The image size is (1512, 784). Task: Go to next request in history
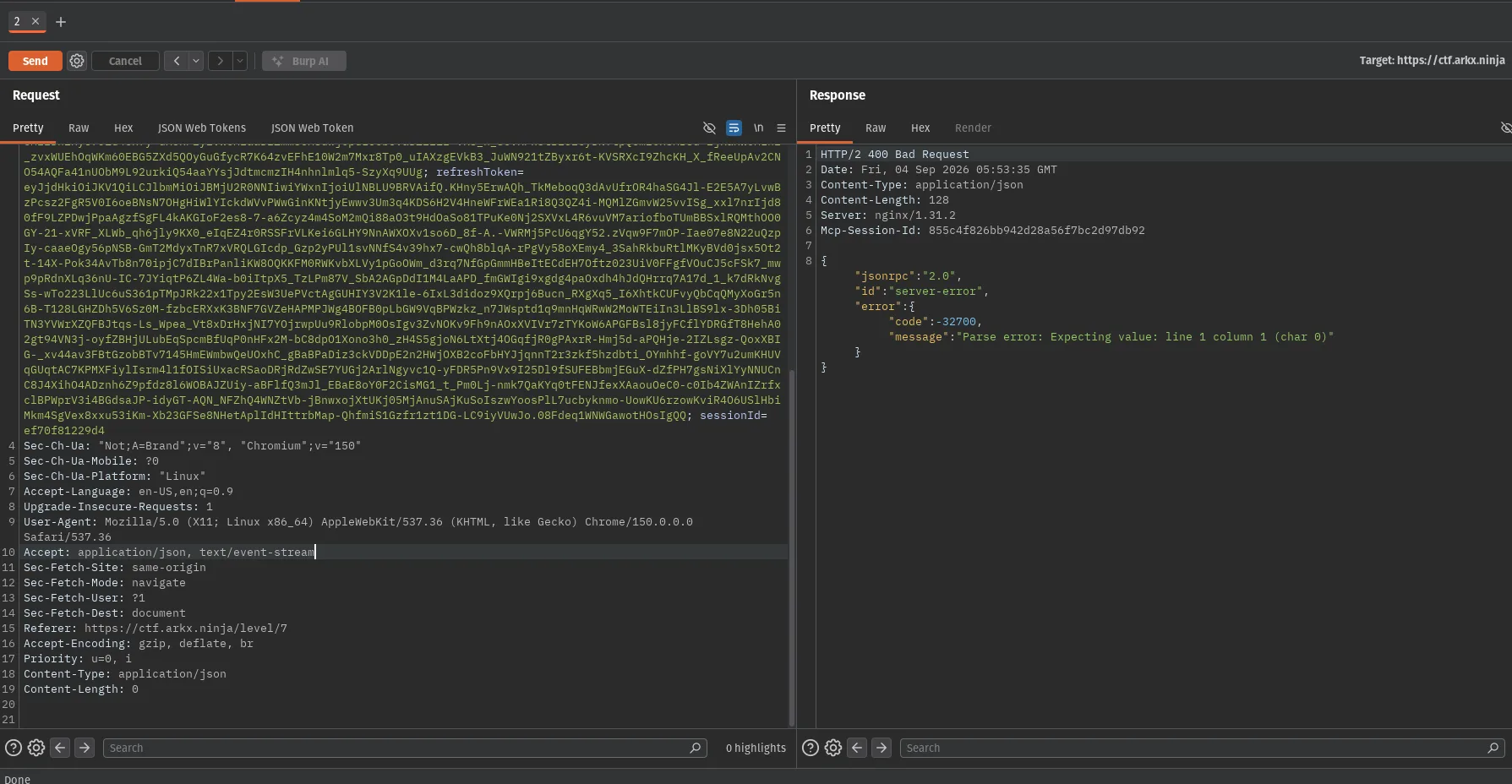220,61
